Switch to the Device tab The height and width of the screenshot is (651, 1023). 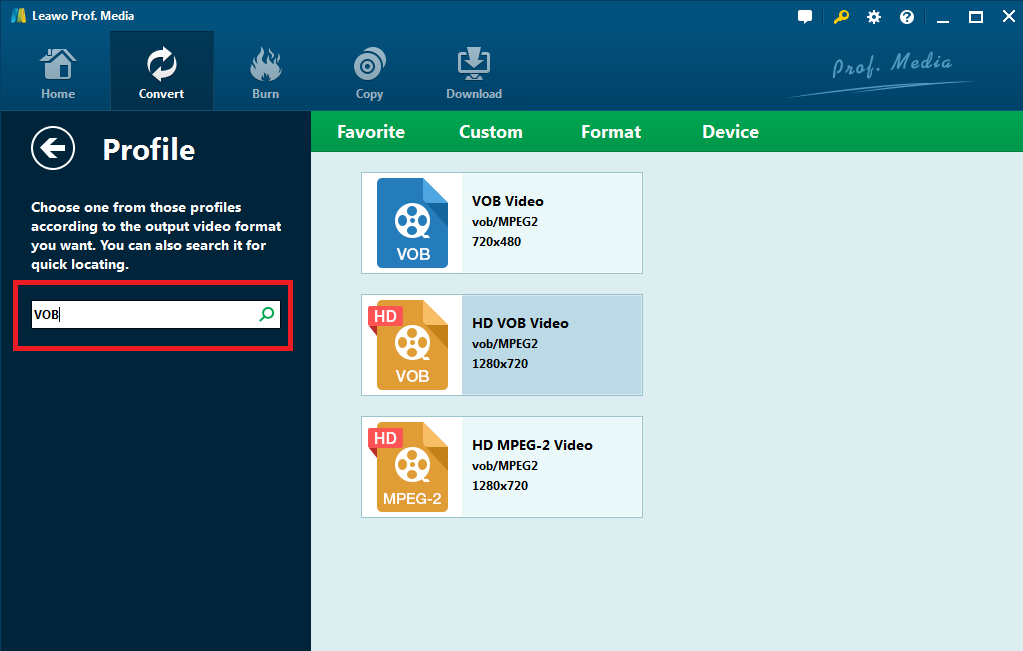coord(730,132)
